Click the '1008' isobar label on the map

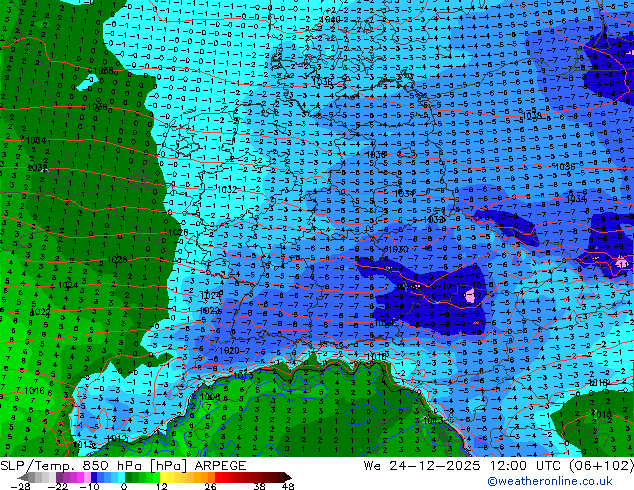click(x=210, y=397)
